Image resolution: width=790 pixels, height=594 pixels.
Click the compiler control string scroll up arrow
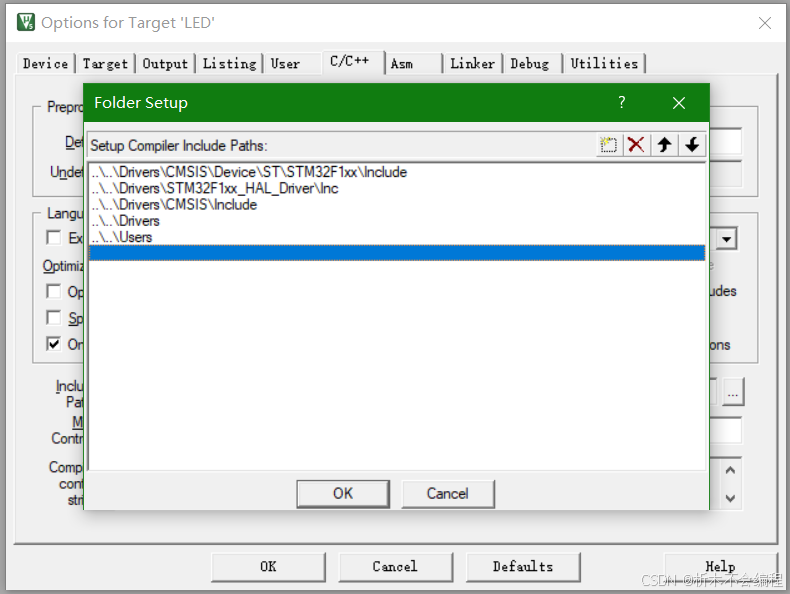point(730,471)
